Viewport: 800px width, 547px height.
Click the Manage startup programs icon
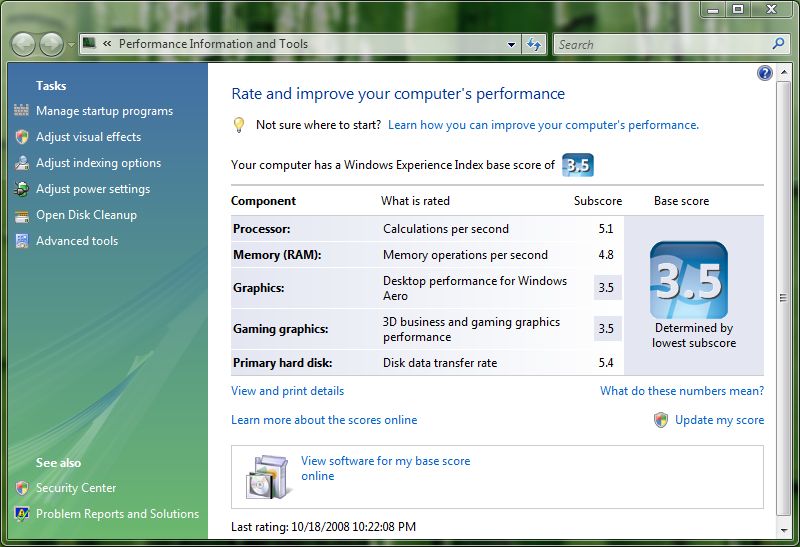(x=21, y=110)
